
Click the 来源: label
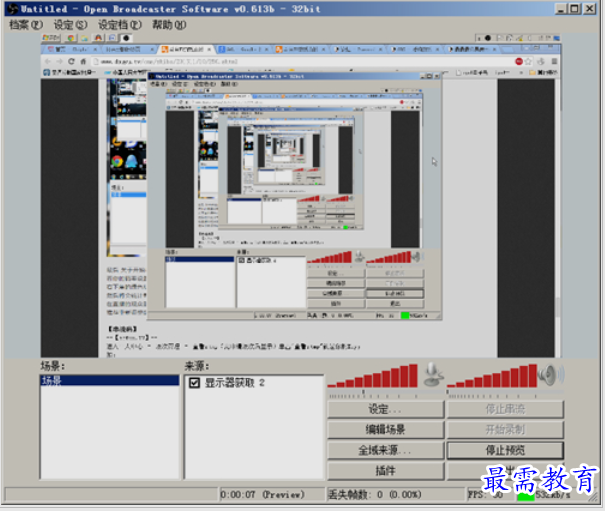pos(197,366)
